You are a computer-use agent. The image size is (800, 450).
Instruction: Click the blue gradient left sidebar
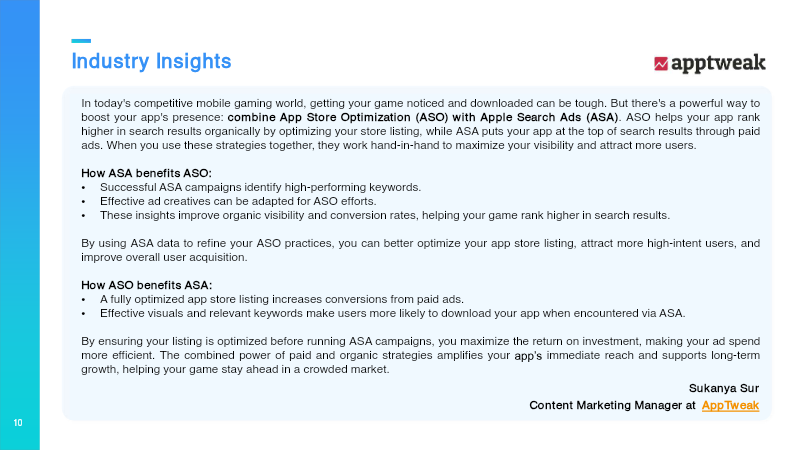click(19, 220)
